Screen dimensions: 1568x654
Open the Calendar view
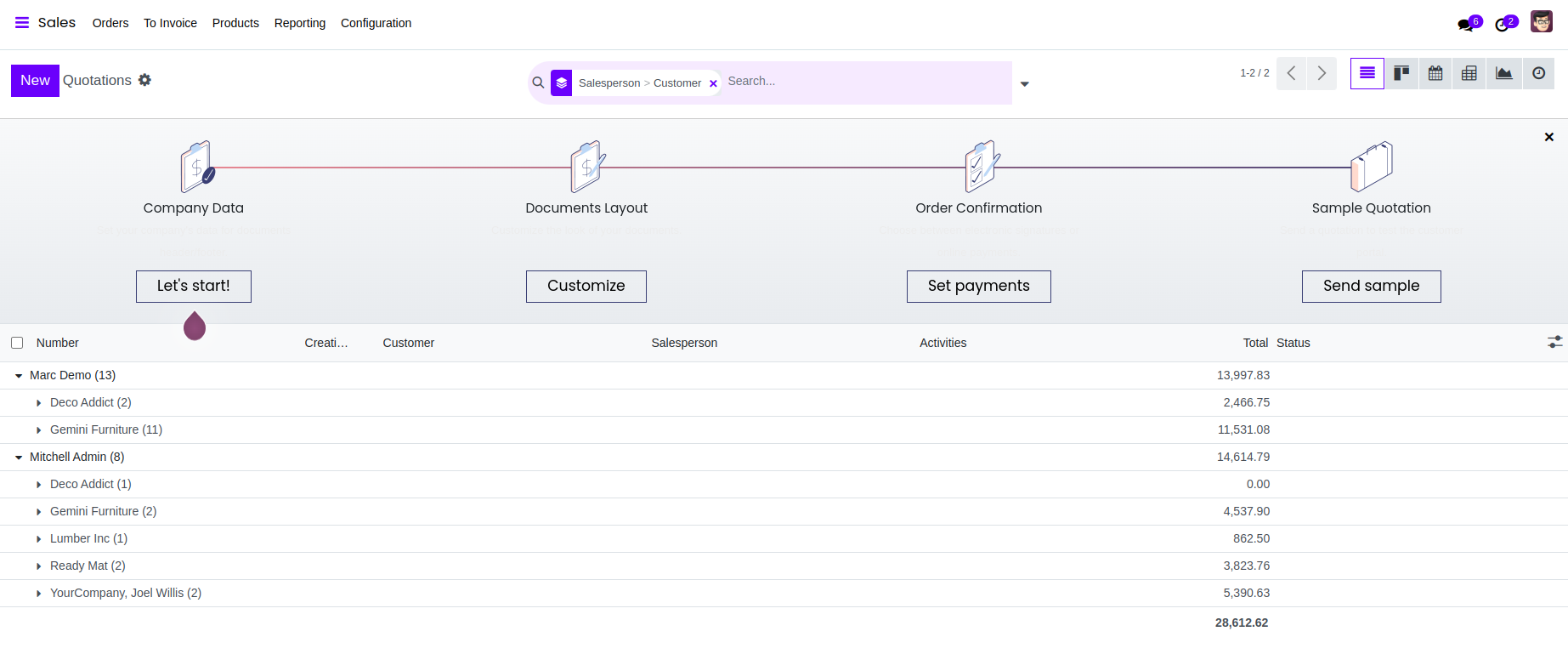(x=1435, y=73)
